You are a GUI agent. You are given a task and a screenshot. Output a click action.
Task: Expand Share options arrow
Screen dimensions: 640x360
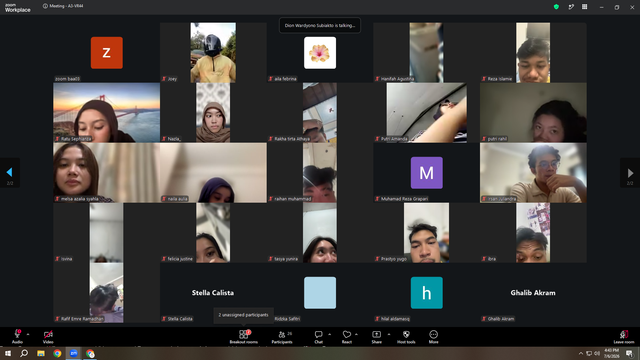389,334
